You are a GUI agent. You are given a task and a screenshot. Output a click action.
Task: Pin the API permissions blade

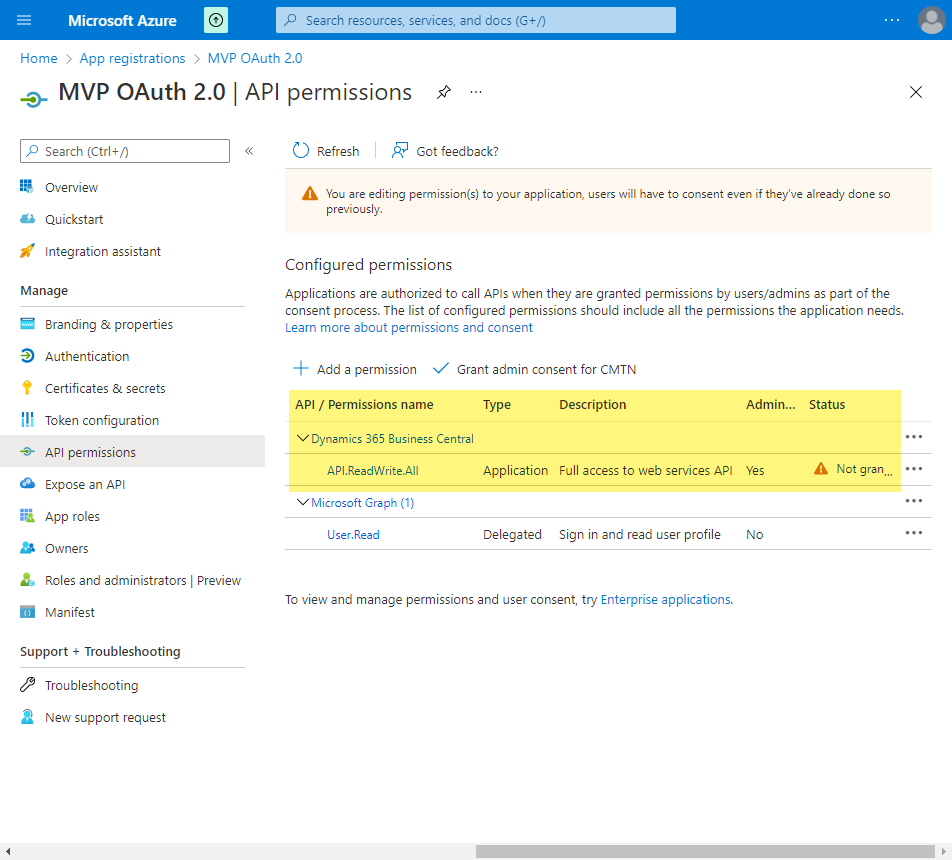[x=444, y=92]
